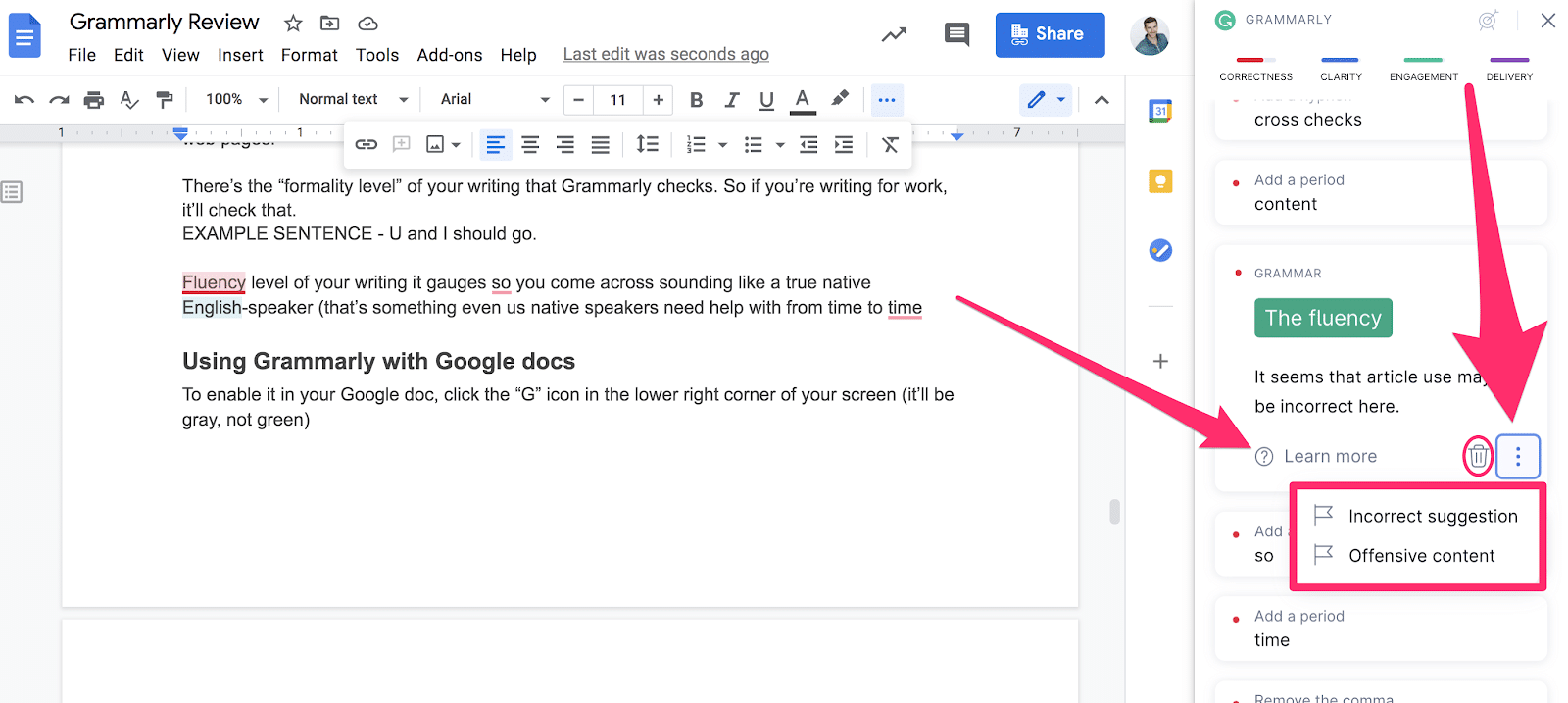1568x703 pixels.
Task: Open the line spacing options
Action: point(647,145)
